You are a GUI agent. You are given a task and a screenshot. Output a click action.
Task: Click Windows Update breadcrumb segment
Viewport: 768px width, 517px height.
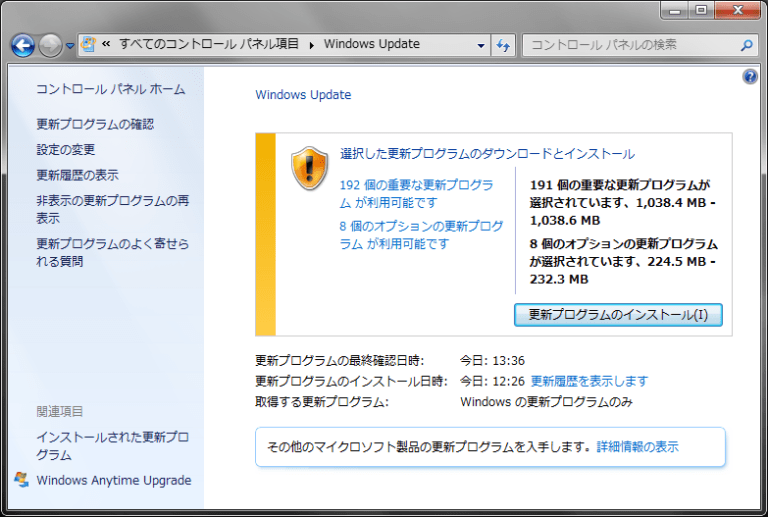(372, 44)
